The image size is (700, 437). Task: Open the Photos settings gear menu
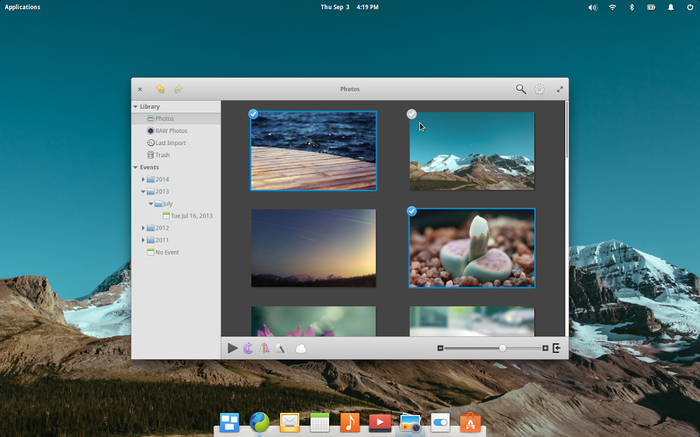click(540, 89)
